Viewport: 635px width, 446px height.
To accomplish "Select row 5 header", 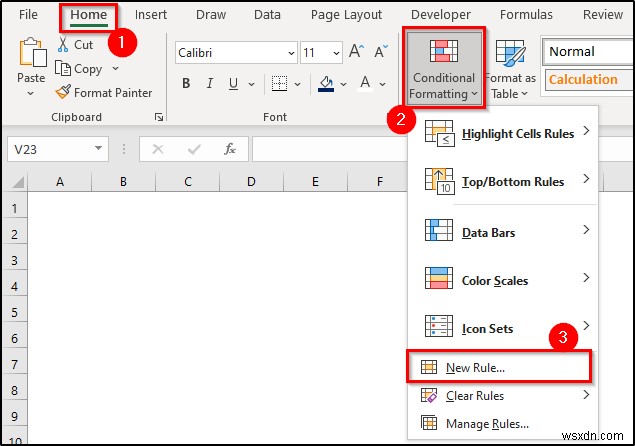I will pyautogui.click(x=15, y=312).
